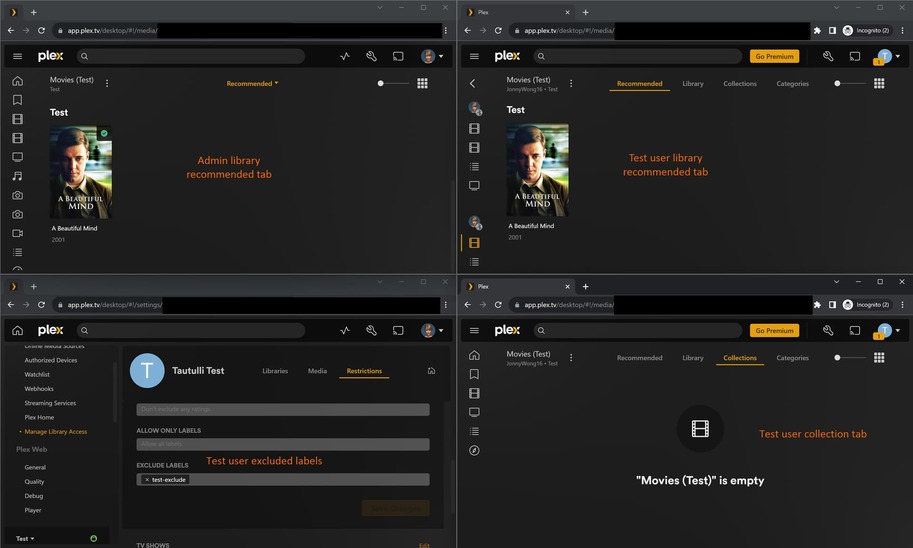Open new tab in collections browser window
Image resolution: width=913 pixels, height=548 pixels.
(x=586, y=287)
